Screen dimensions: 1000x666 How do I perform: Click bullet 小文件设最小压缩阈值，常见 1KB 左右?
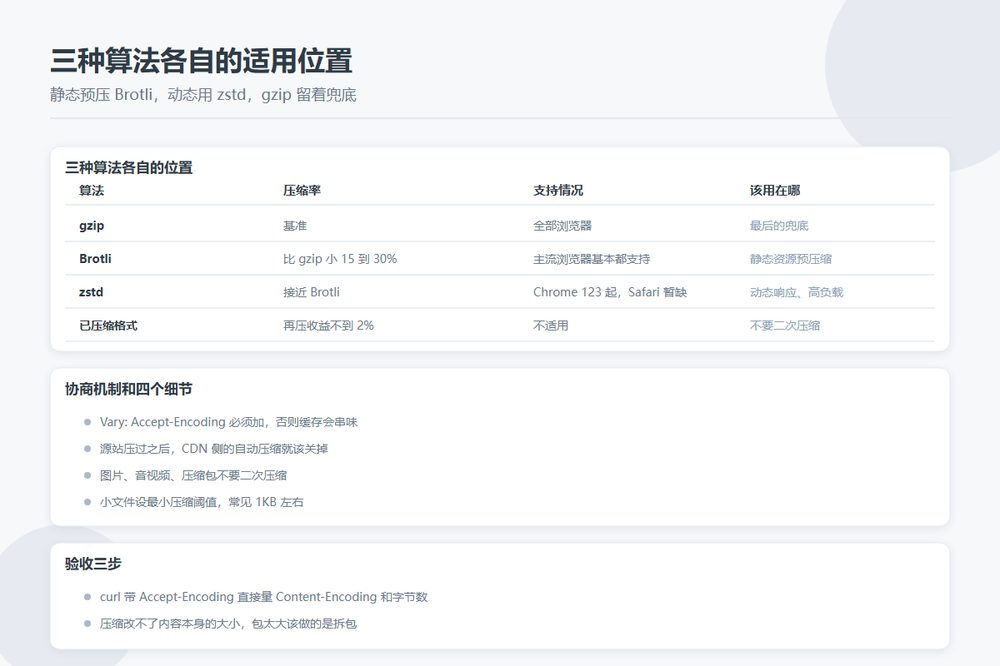click(202, 502)
